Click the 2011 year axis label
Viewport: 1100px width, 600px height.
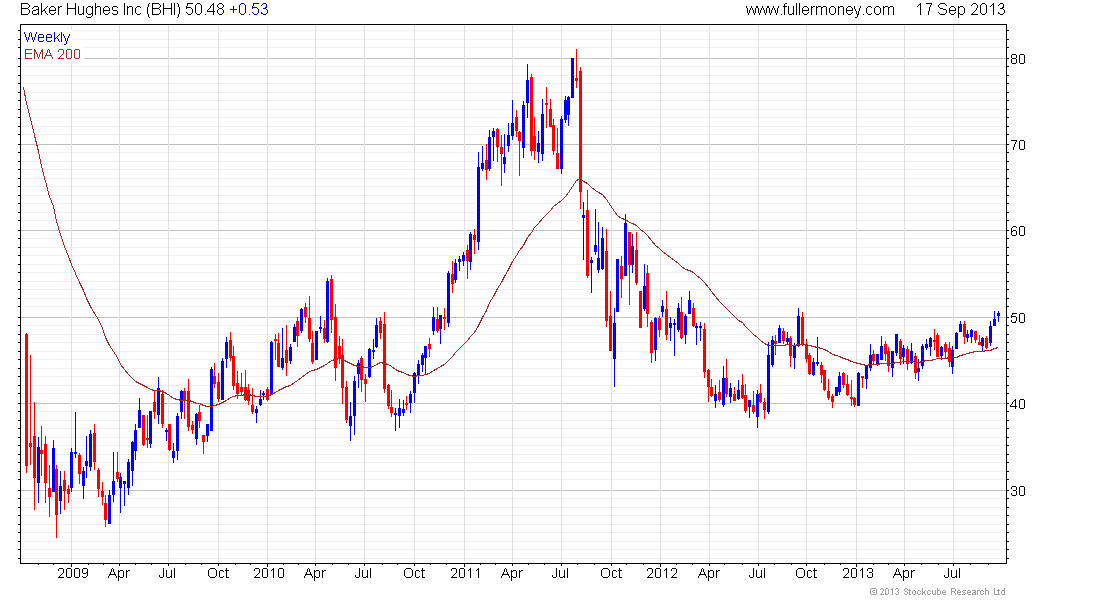(465, 573)
